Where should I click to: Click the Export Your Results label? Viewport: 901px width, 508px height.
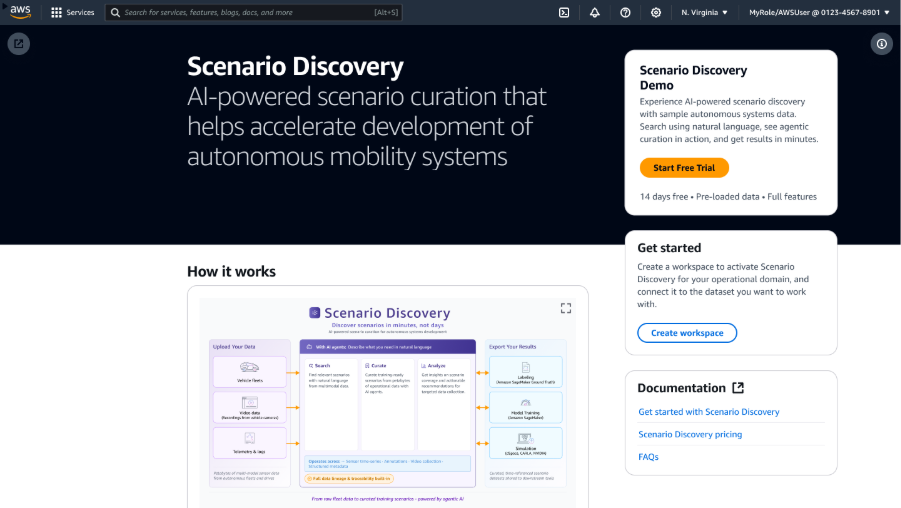513,347
